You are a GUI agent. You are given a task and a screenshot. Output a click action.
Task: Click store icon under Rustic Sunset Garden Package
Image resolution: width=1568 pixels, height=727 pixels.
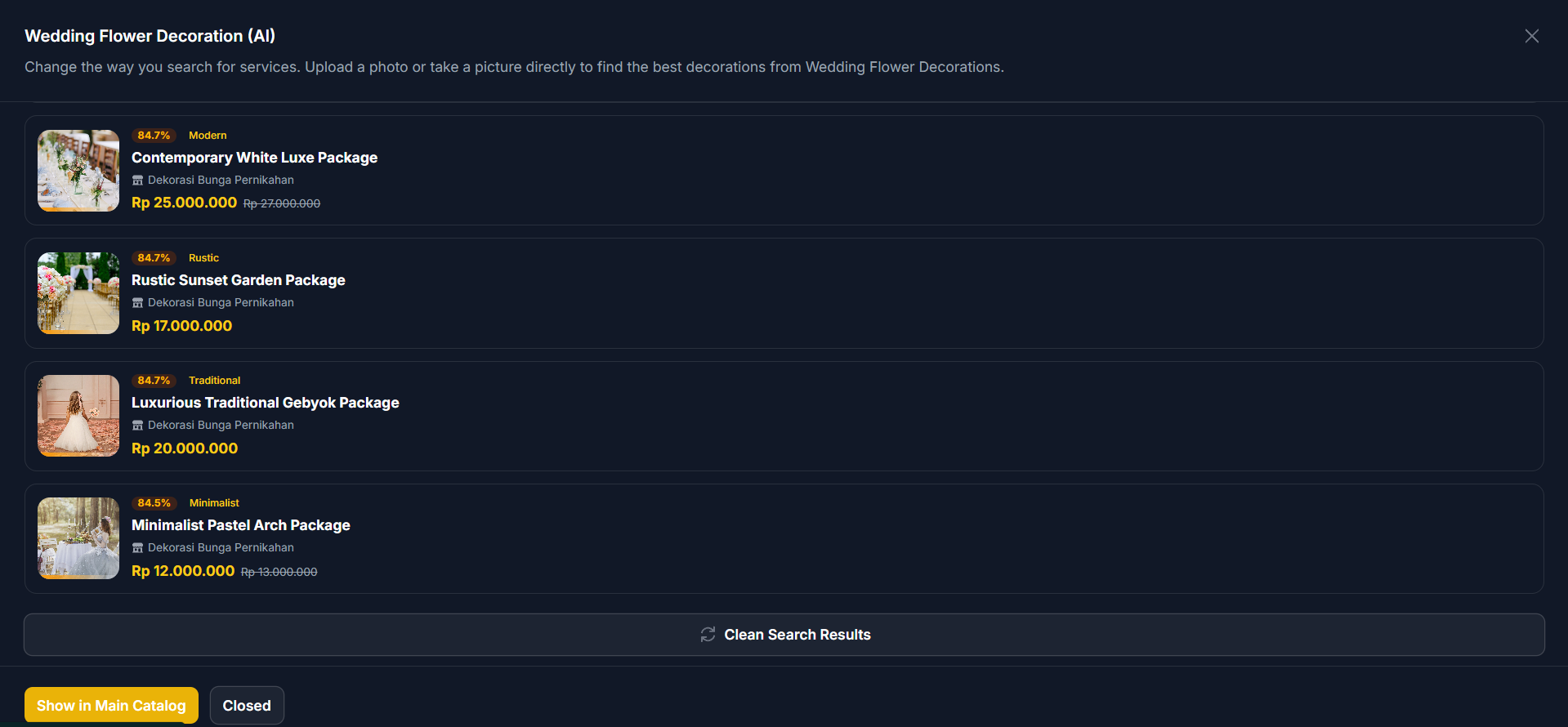137,303
